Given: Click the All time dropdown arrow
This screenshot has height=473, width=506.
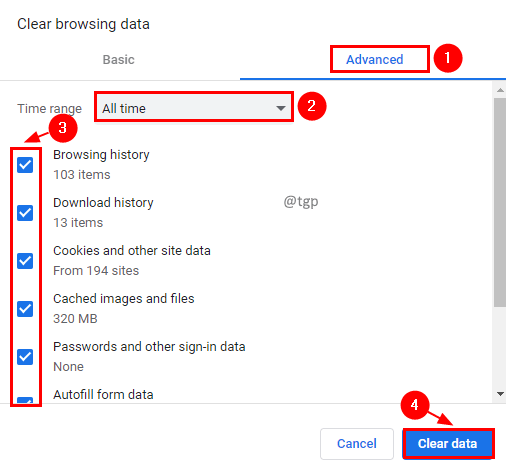Looking at the screenshot, I should tap(281, 108).
